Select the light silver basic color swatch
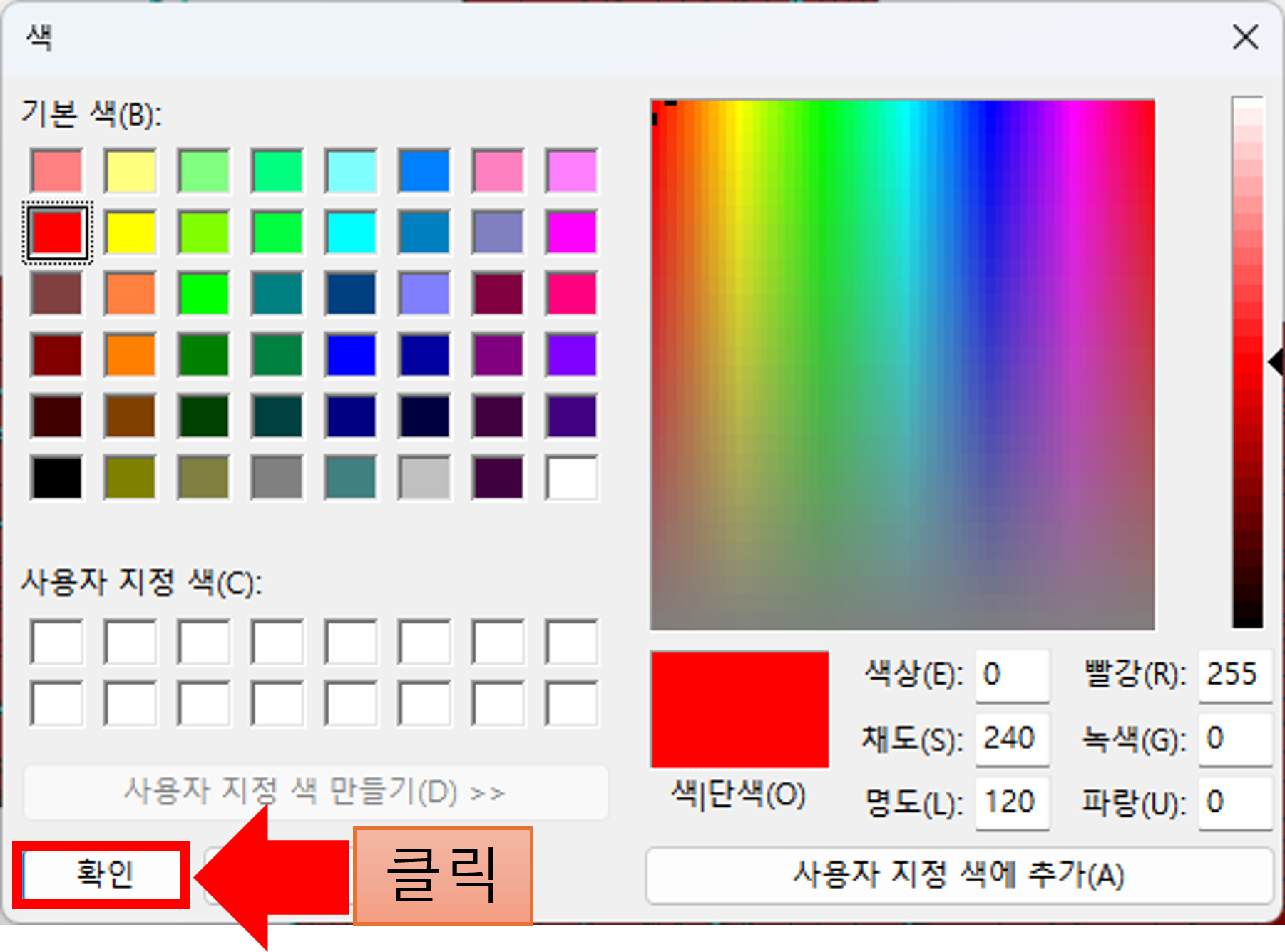 coord(424,478)
